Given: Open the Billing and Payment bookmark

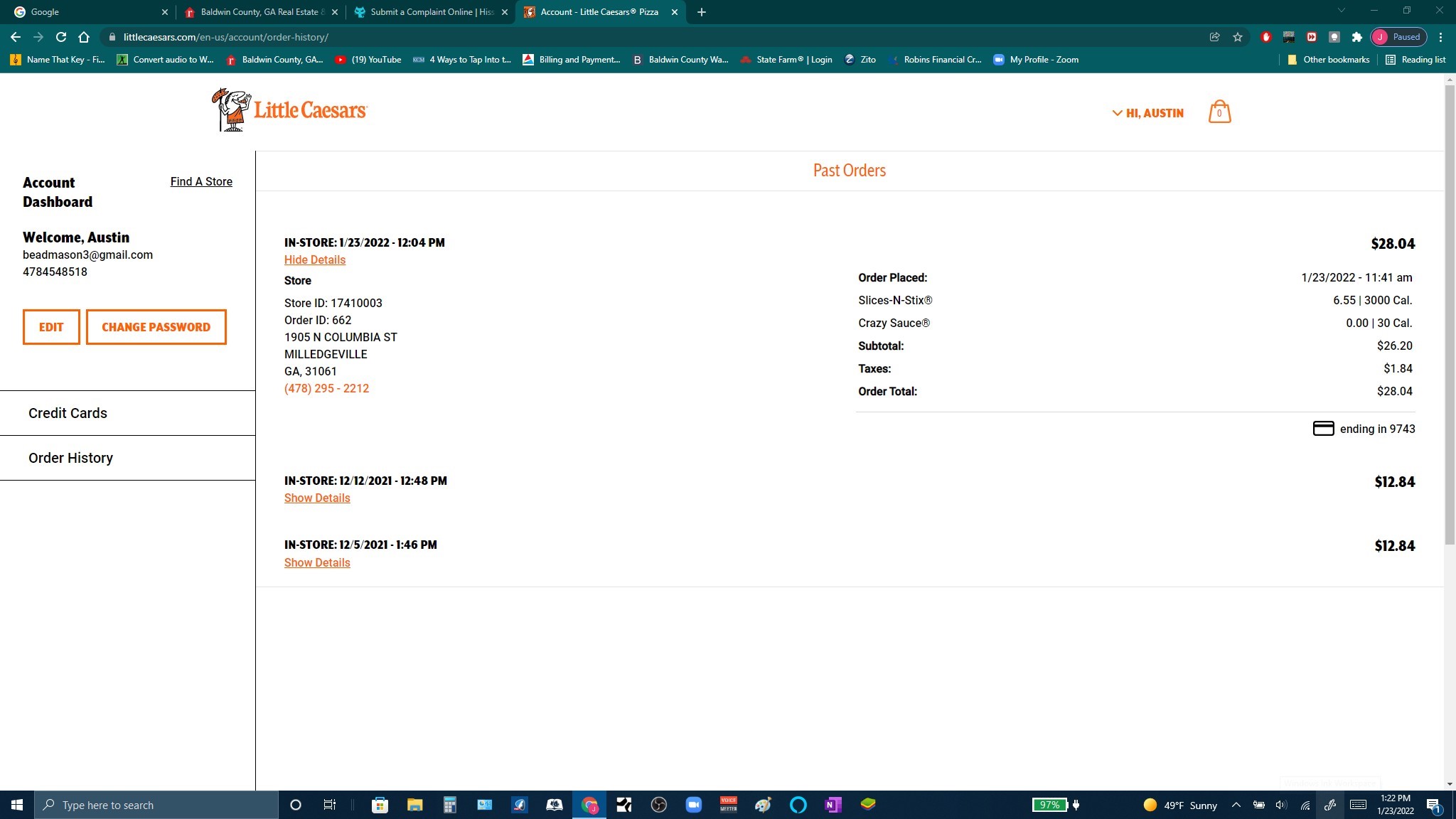Looking at the screenshot, I should pos(572,60).
